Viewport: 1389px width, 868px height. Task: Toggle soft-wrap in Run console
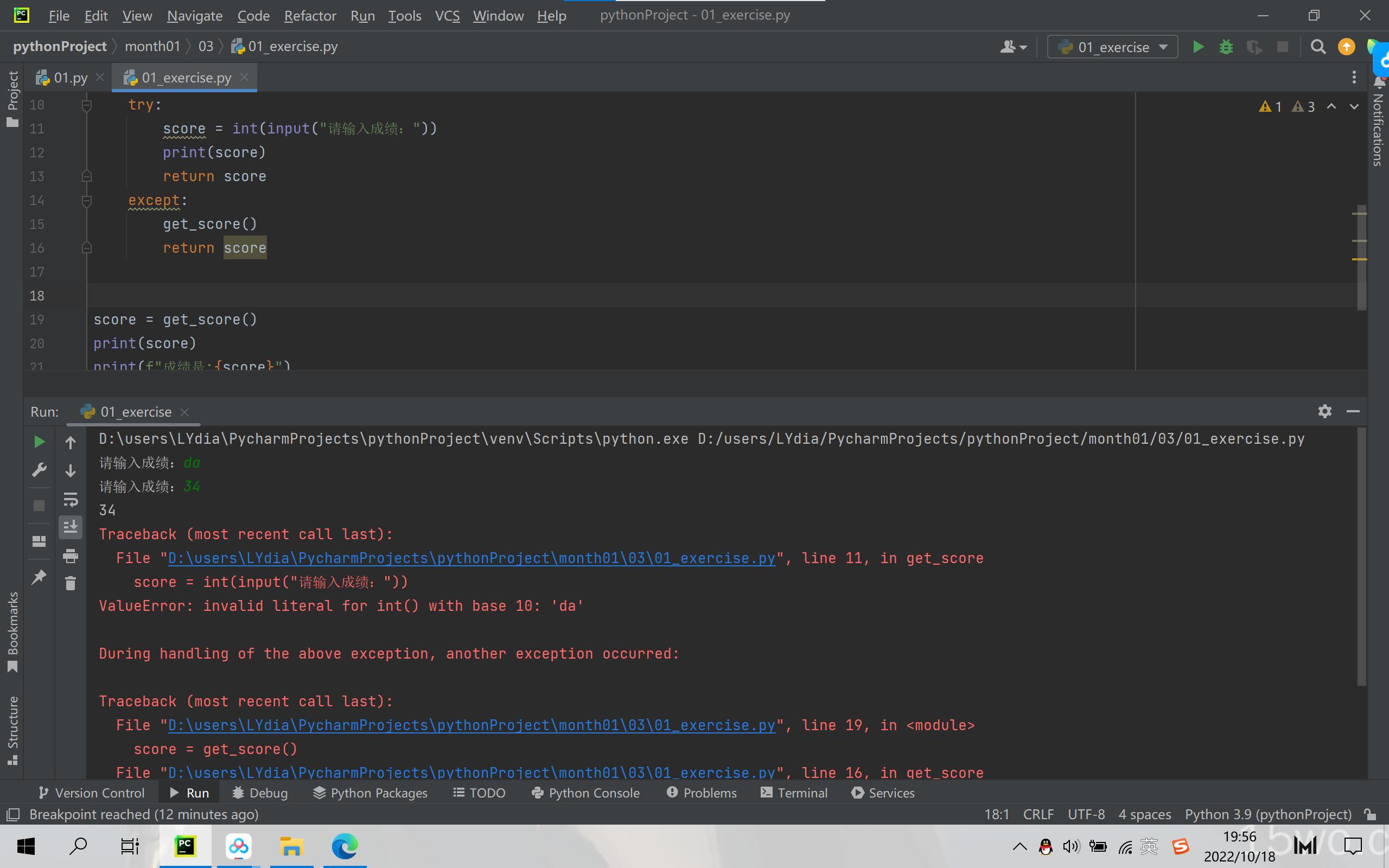70,500
